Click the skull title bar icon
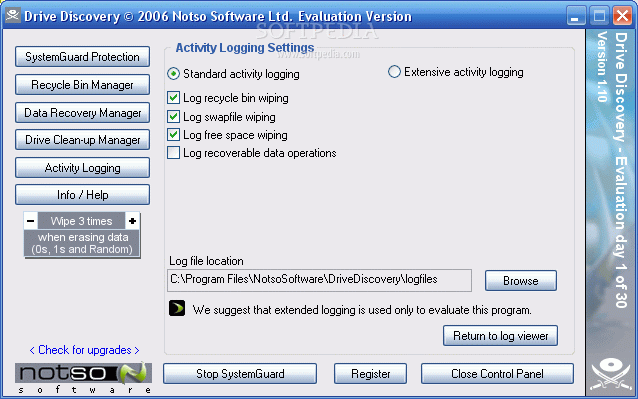 point(13,15)
